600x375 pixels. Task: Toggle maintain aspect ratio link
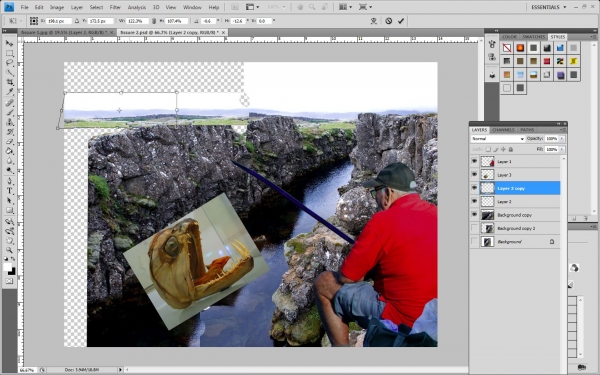point(154,21)
